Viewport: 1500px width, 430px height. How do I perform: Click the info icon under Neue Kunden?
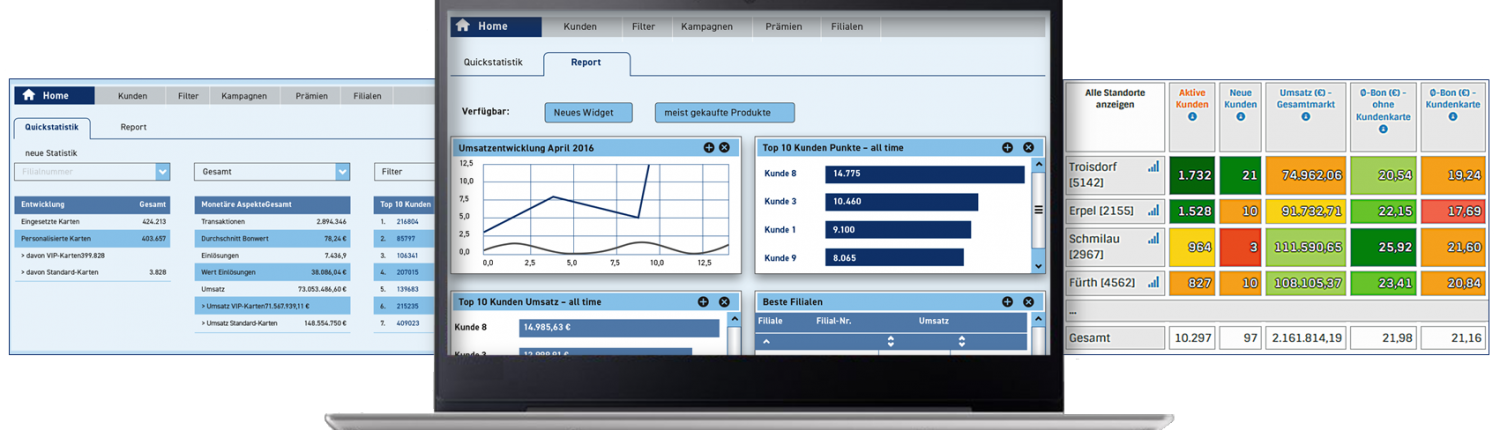(1241, 117)
